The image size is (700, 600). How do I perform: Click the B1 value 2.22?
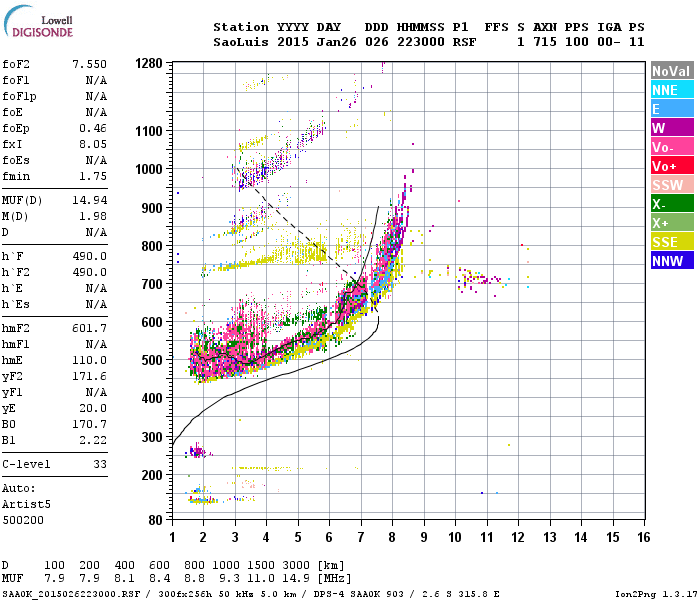[93, 440]
